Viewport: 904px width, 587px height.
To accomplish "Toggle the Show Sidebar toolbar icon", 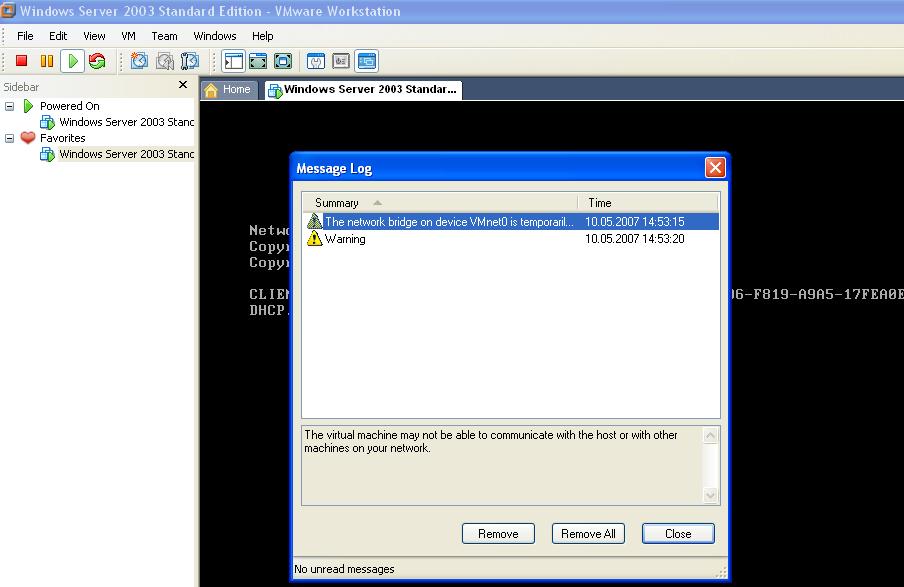I will pos(233,61).
